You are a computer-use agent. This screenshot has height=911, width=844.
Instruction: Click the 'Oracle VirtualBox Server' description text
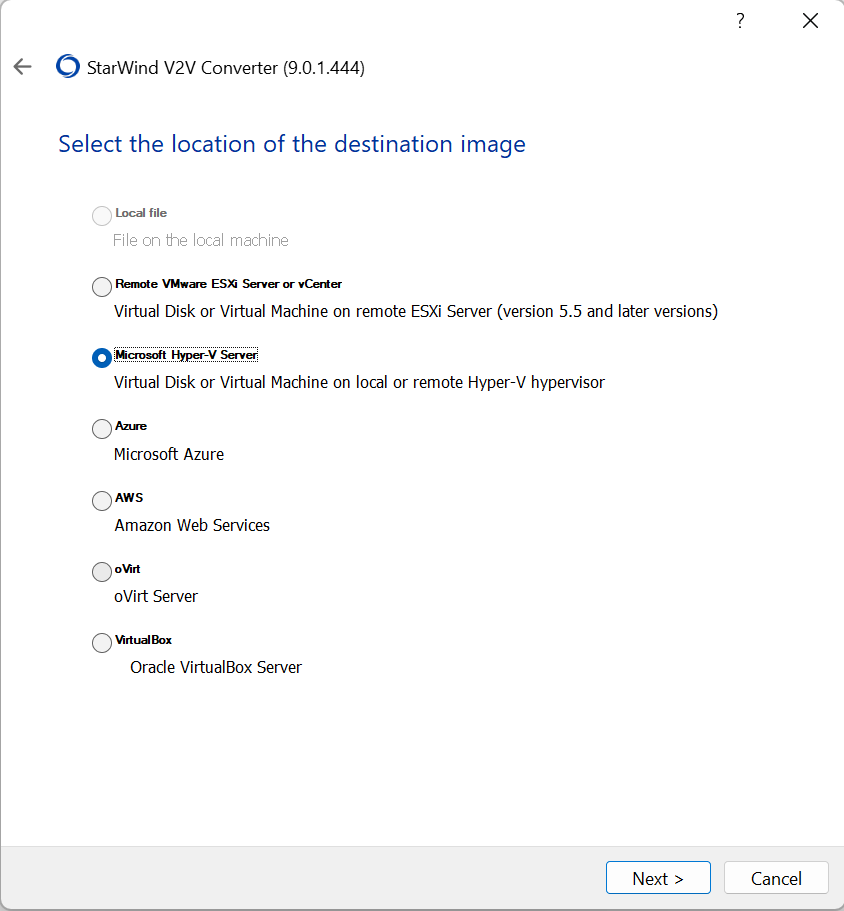click(216, 668)
